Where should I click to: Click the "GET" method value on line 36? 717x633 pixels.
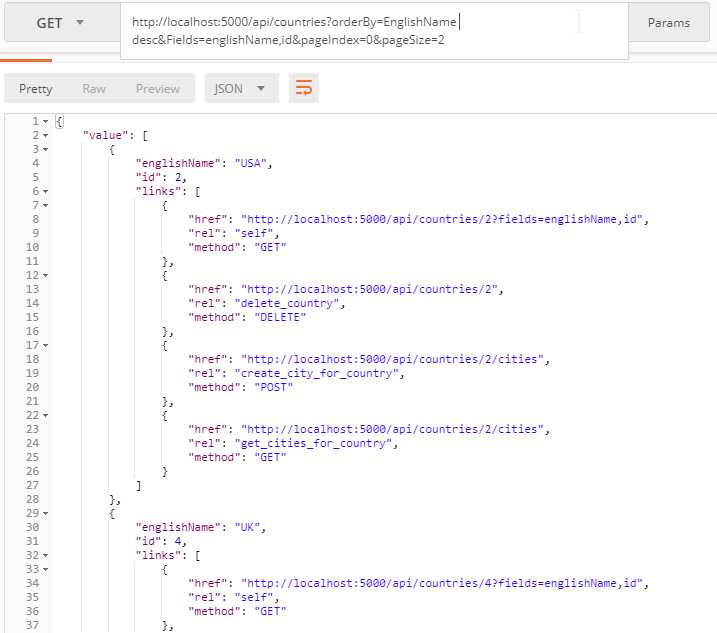coord(270,612)
